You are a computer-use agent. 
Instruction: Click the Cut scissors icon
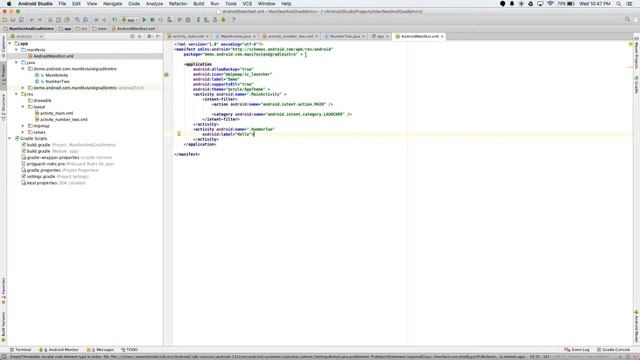[50, 20]
